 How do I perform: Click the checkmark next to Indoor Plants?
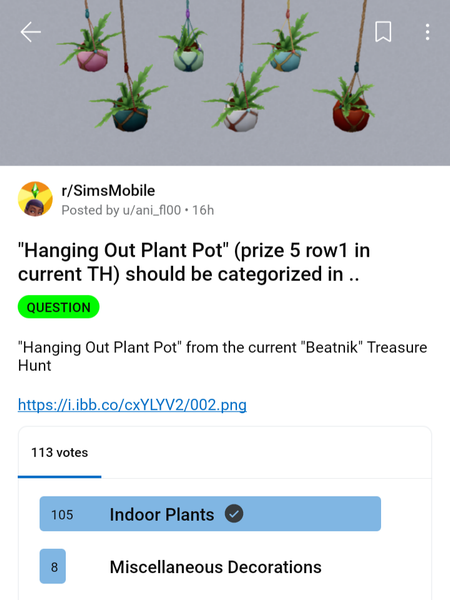[x=234, y=514]
